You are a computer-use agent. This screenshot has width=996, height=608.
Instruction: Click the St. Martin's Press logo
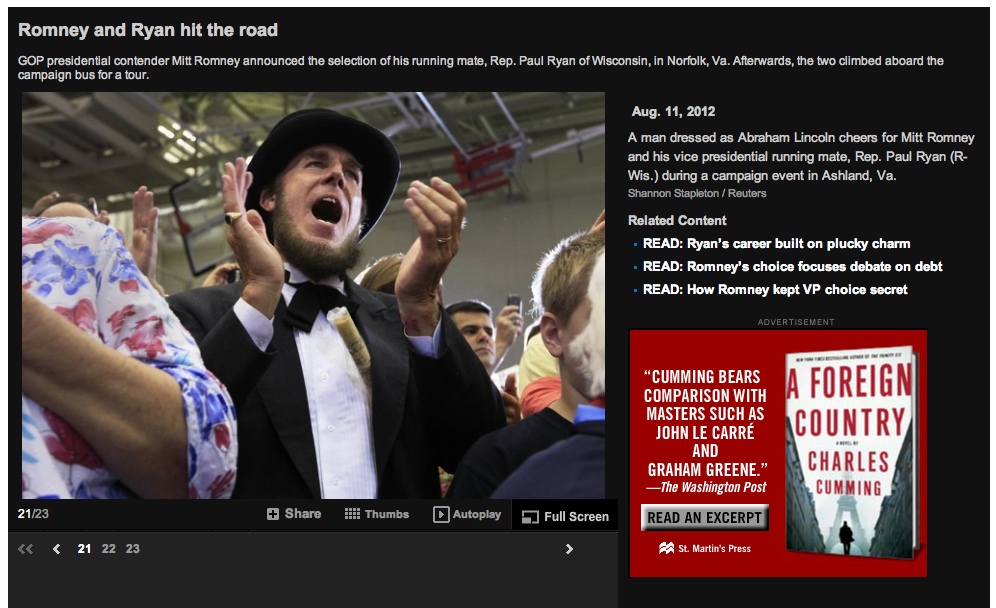pos(704,548)
